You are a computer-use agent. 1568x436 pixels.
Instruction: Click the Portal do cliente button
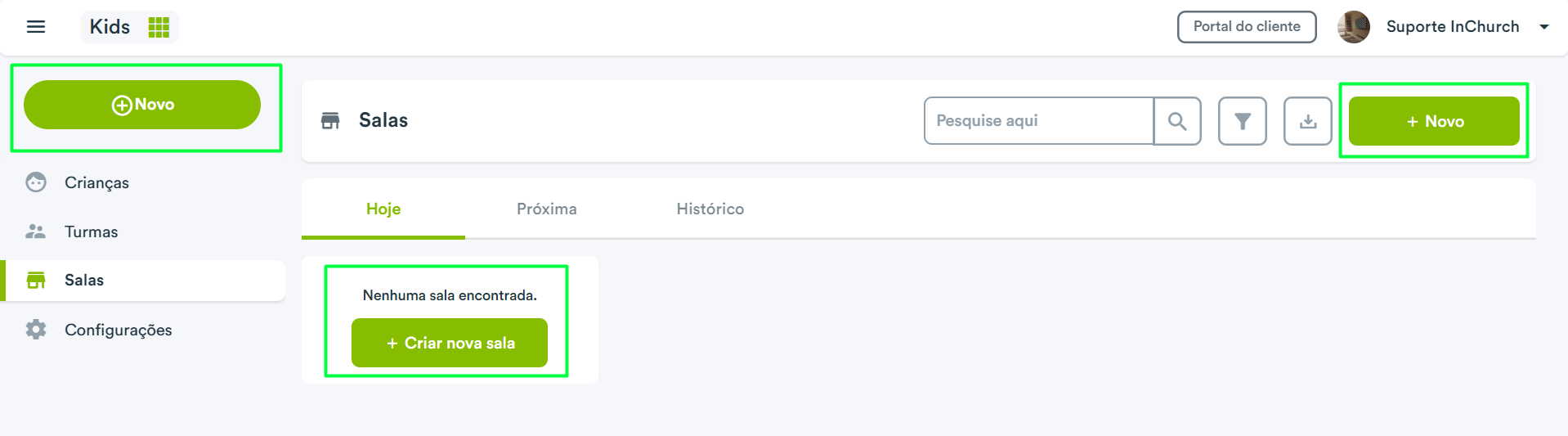click(x=1247, y=26)
